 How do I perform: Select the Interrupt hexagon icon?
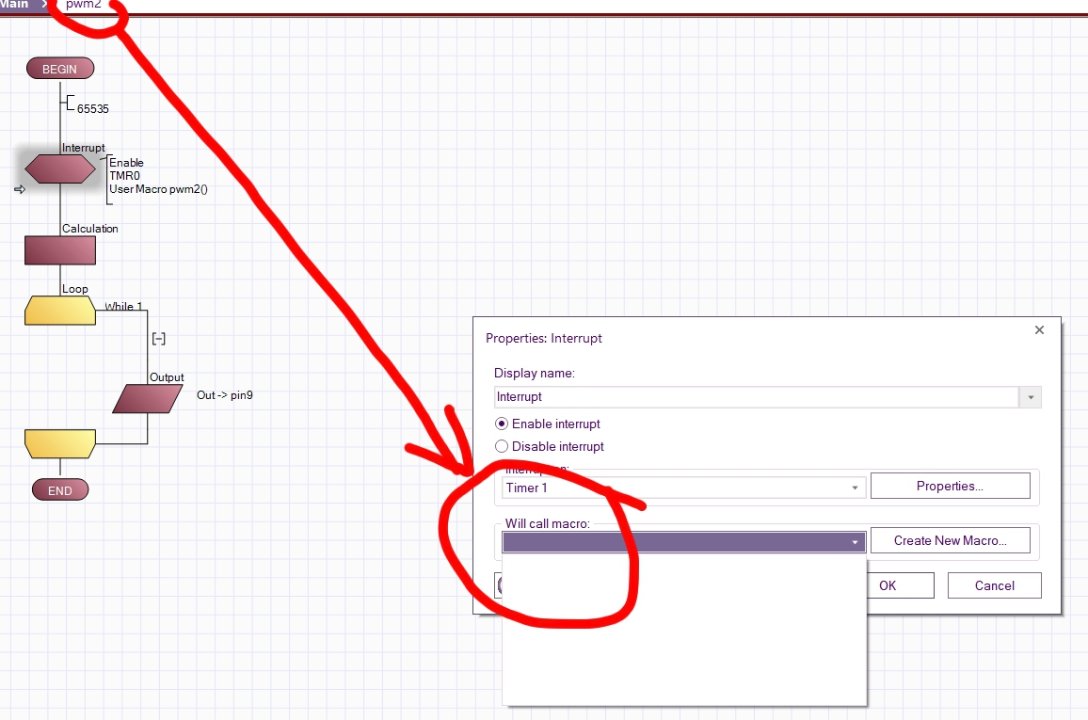60,169
